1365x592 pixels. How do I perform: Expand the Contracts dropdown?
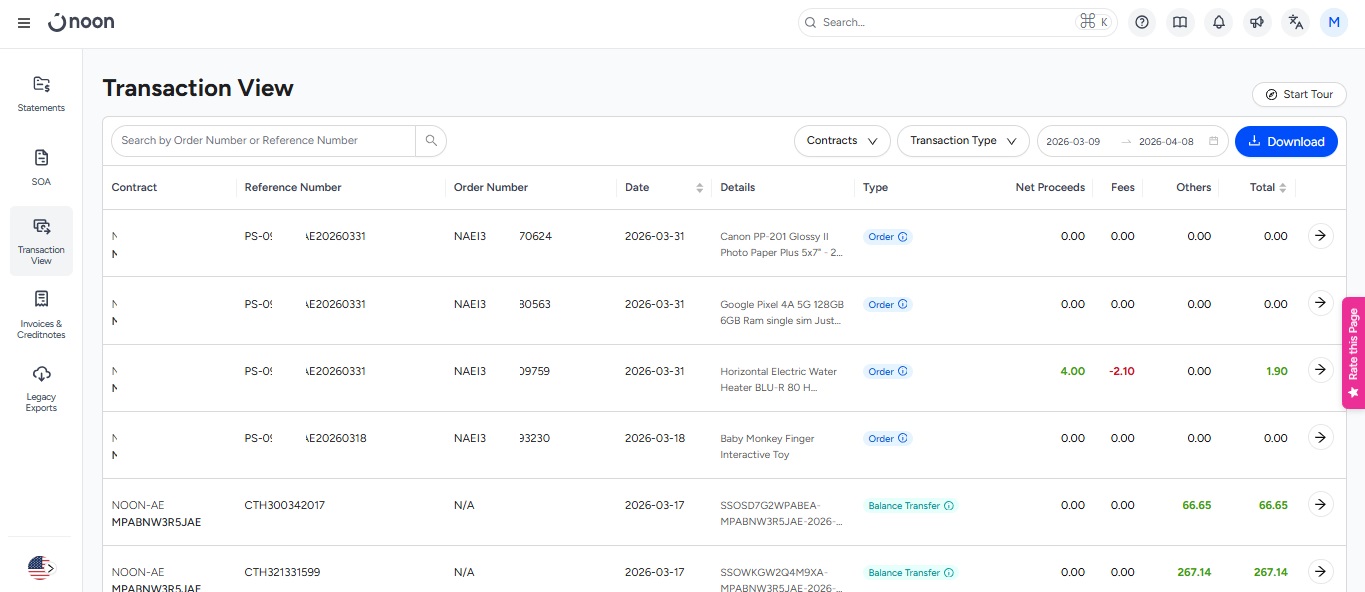(x=842, y=141)
